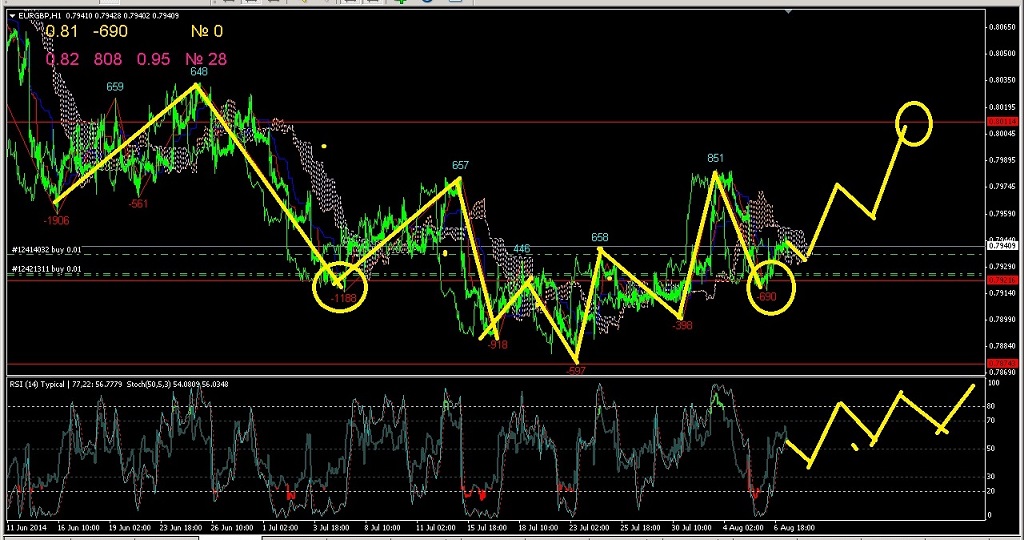This screenshot has width=1024, height=540.
Task: Click 0.79895 on the price scale
Action: tap(1002, 160)
